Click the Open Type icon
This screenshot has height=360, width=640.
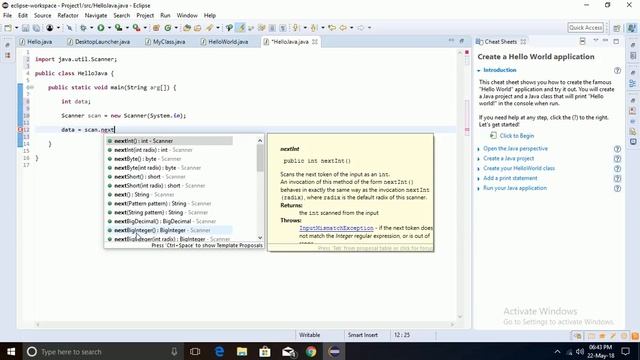pos(187,28)
